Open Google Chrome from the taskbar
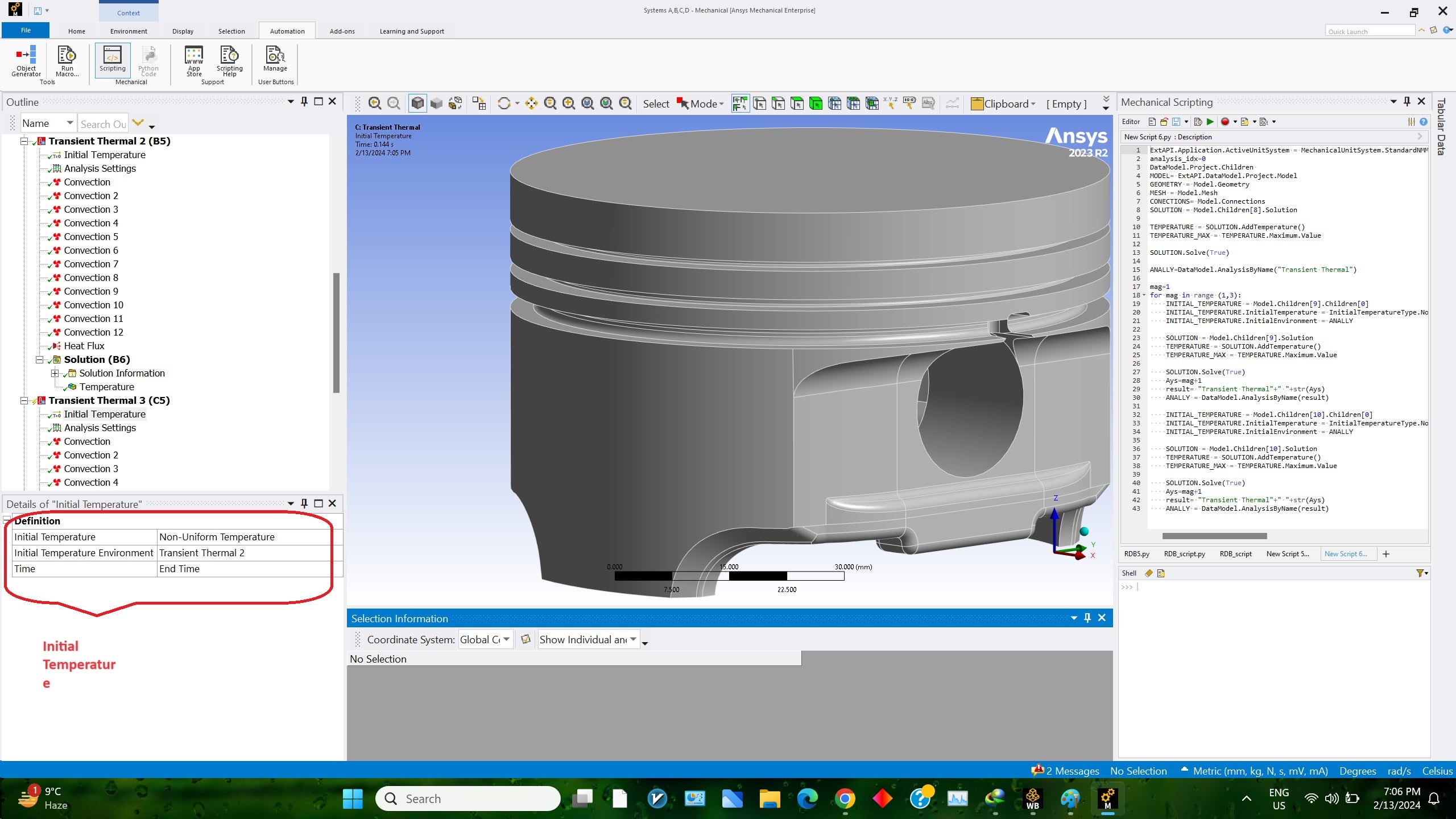Viewport: 1456px width, 819px height. (845, 799)
